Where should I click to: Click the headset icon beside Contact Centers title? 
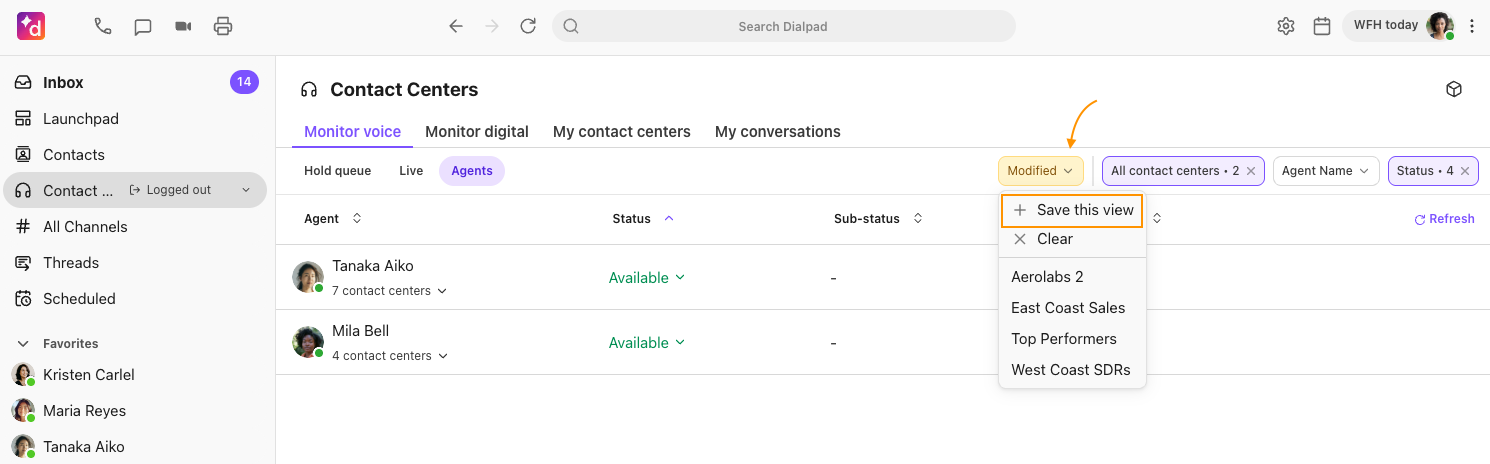click(x=309, y=90)
